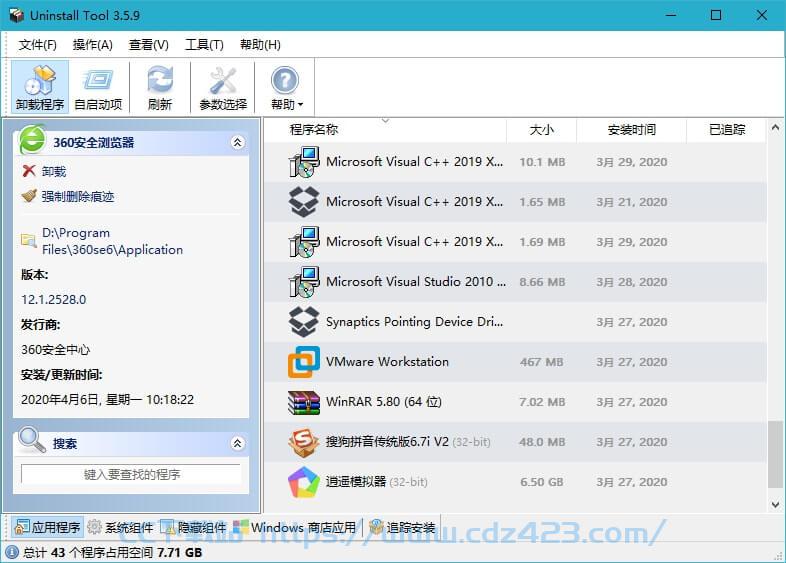Select WinRAR 5.80 (64 位) entry text
The height and width of the screenshot is (563, 786).
click(384, 402)
